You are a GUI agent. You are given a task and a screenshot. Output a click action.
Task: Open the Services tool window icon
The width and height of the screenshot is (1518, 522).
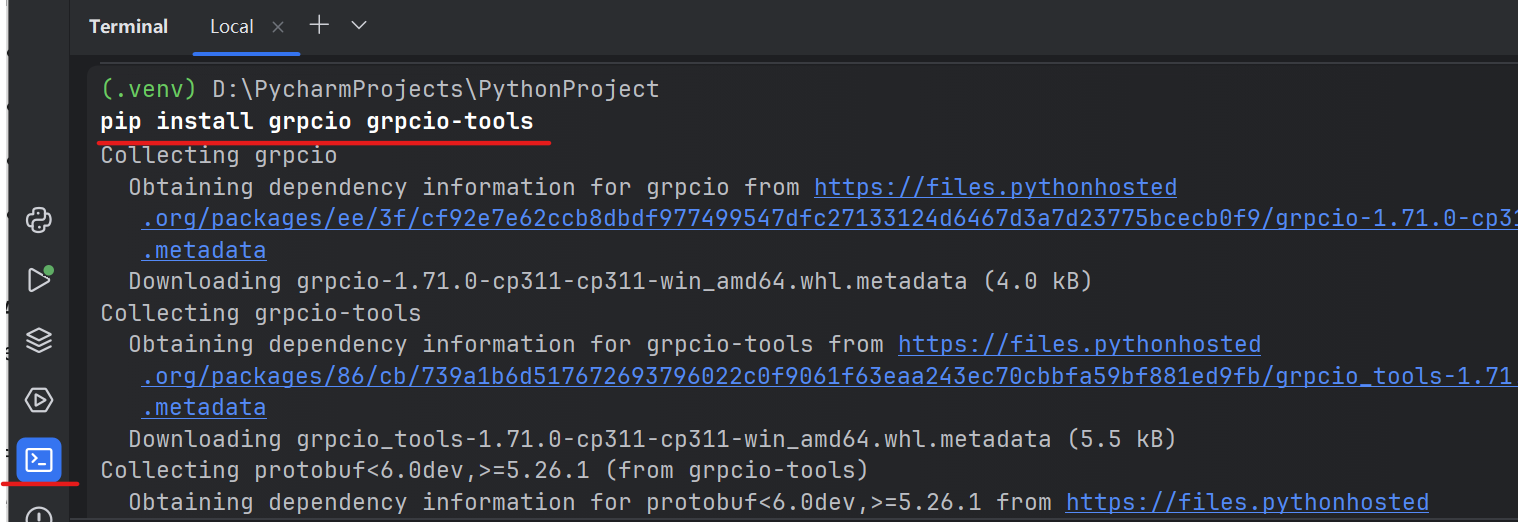click(39, 400)
